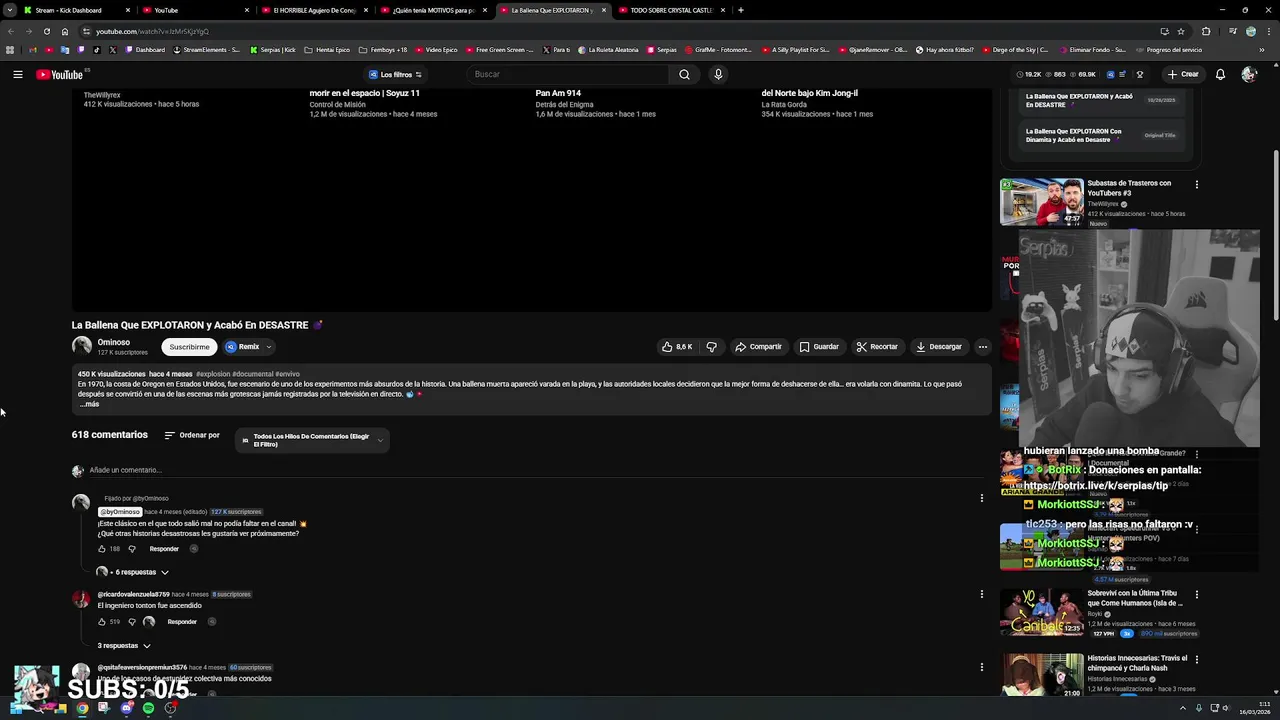Open the system tray volume icon

click(x=1227, y=708)
